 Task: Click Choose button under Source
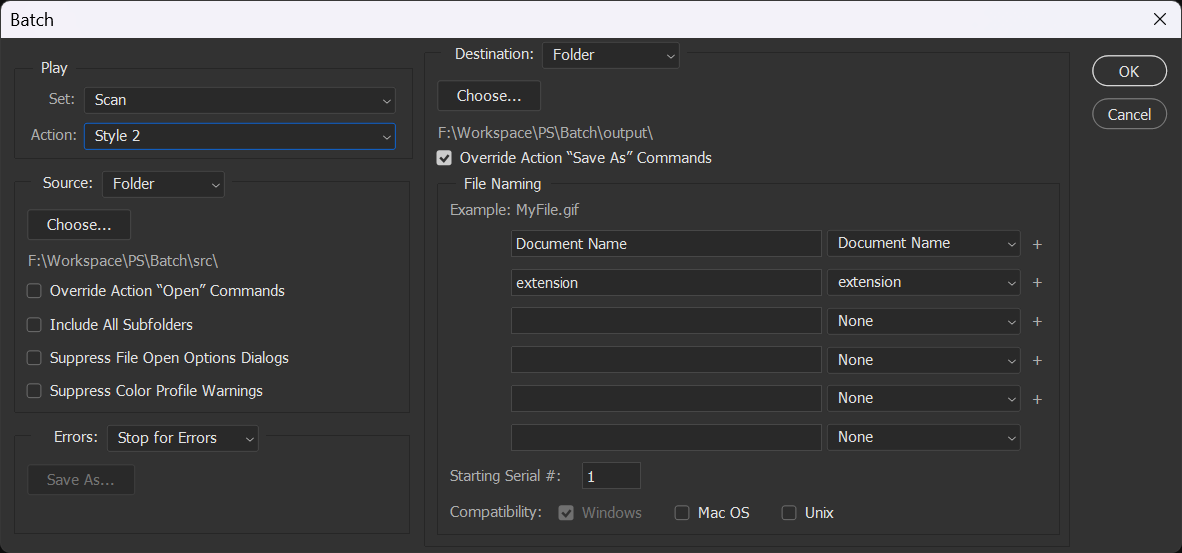coord(79,225)
